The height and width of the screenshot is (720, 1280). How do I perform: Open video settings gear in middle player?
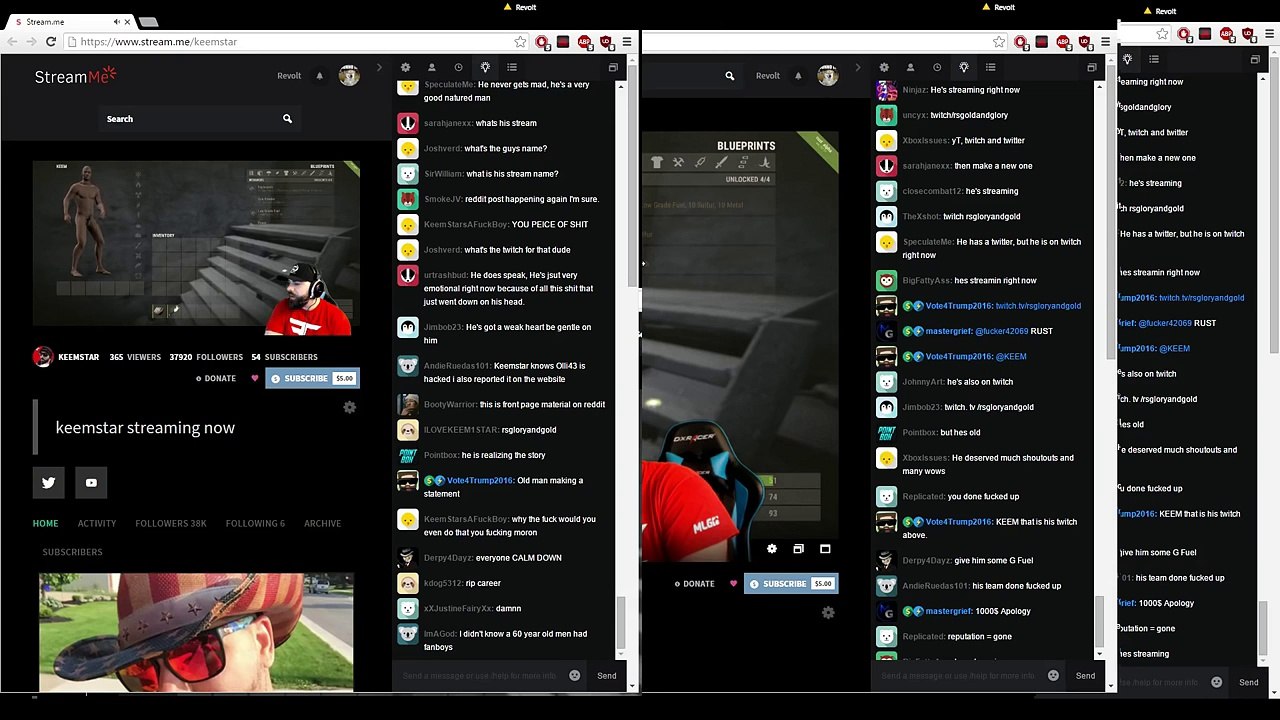coord(771,549)
